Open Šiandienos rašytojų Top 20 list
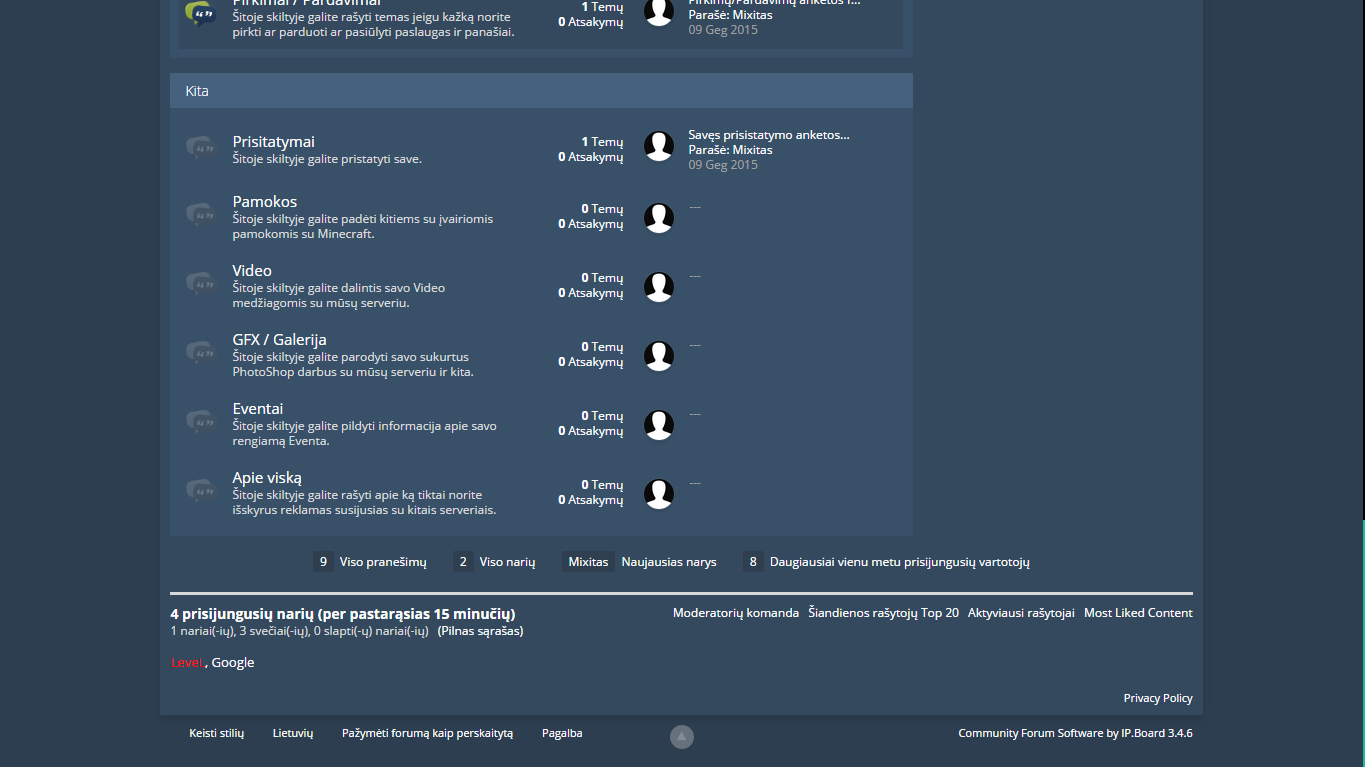 883,613
